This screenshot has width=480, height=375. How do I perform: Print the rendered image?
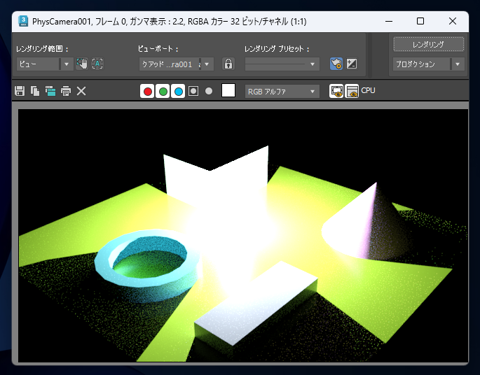[x=66, y=91]
